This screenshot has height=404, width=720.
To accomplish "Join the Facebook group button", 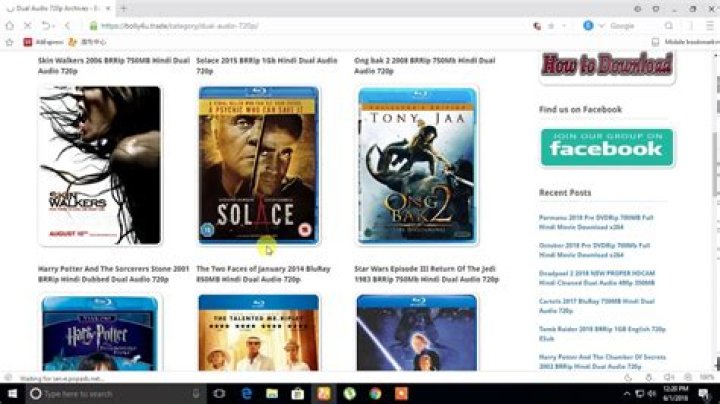I will [x=606, y=146].
